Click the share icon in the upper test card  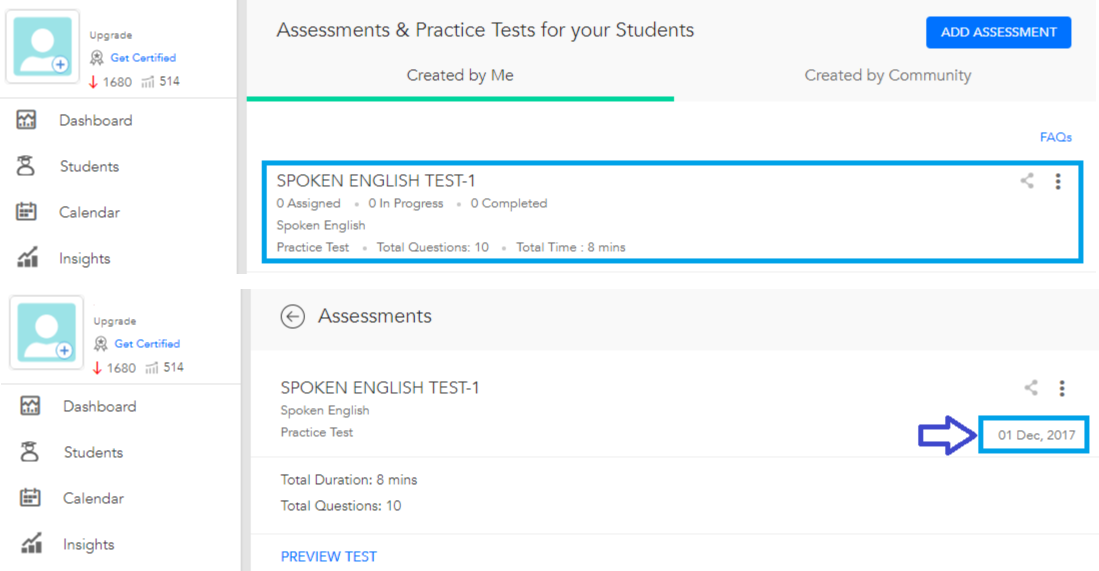coord(1027,181)
